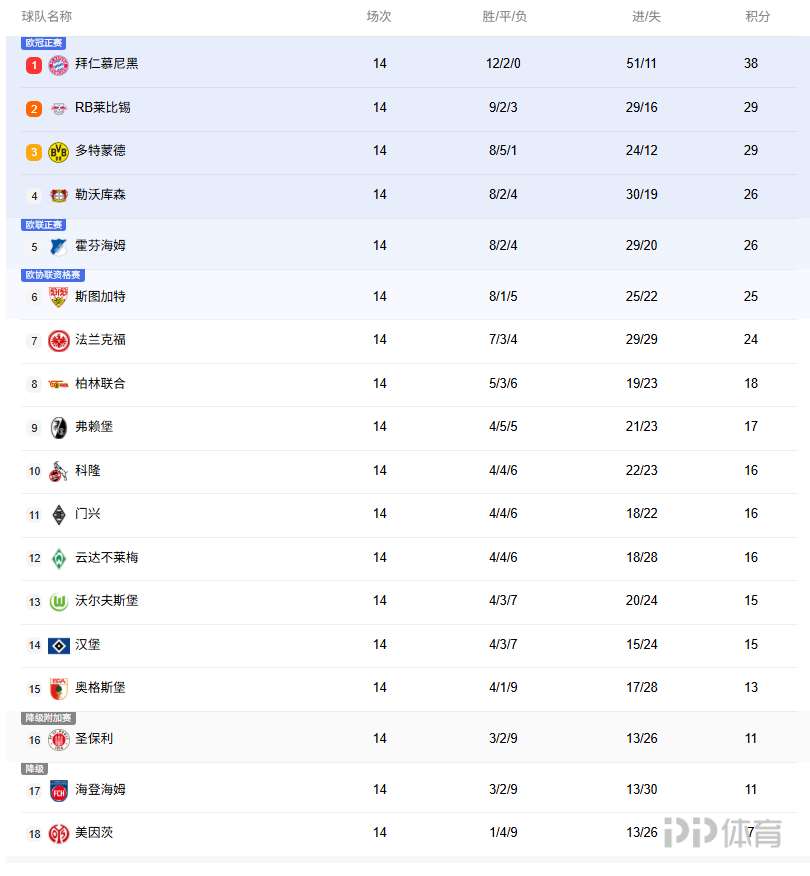Click the 胜/平/负 column header
This screenshot has width=810, height=876.
(504, 17)
